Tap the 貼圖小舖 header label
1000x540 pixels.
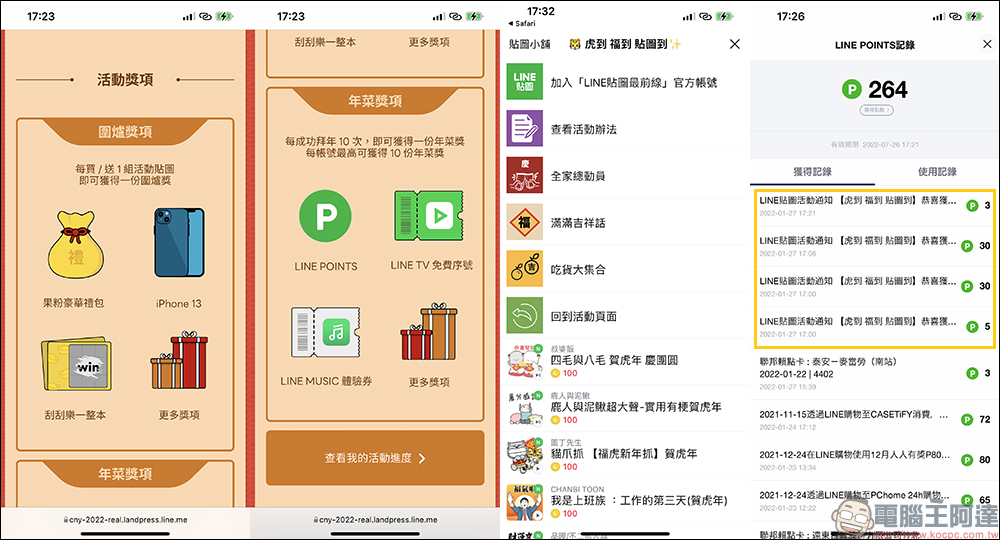pos(529,44)
